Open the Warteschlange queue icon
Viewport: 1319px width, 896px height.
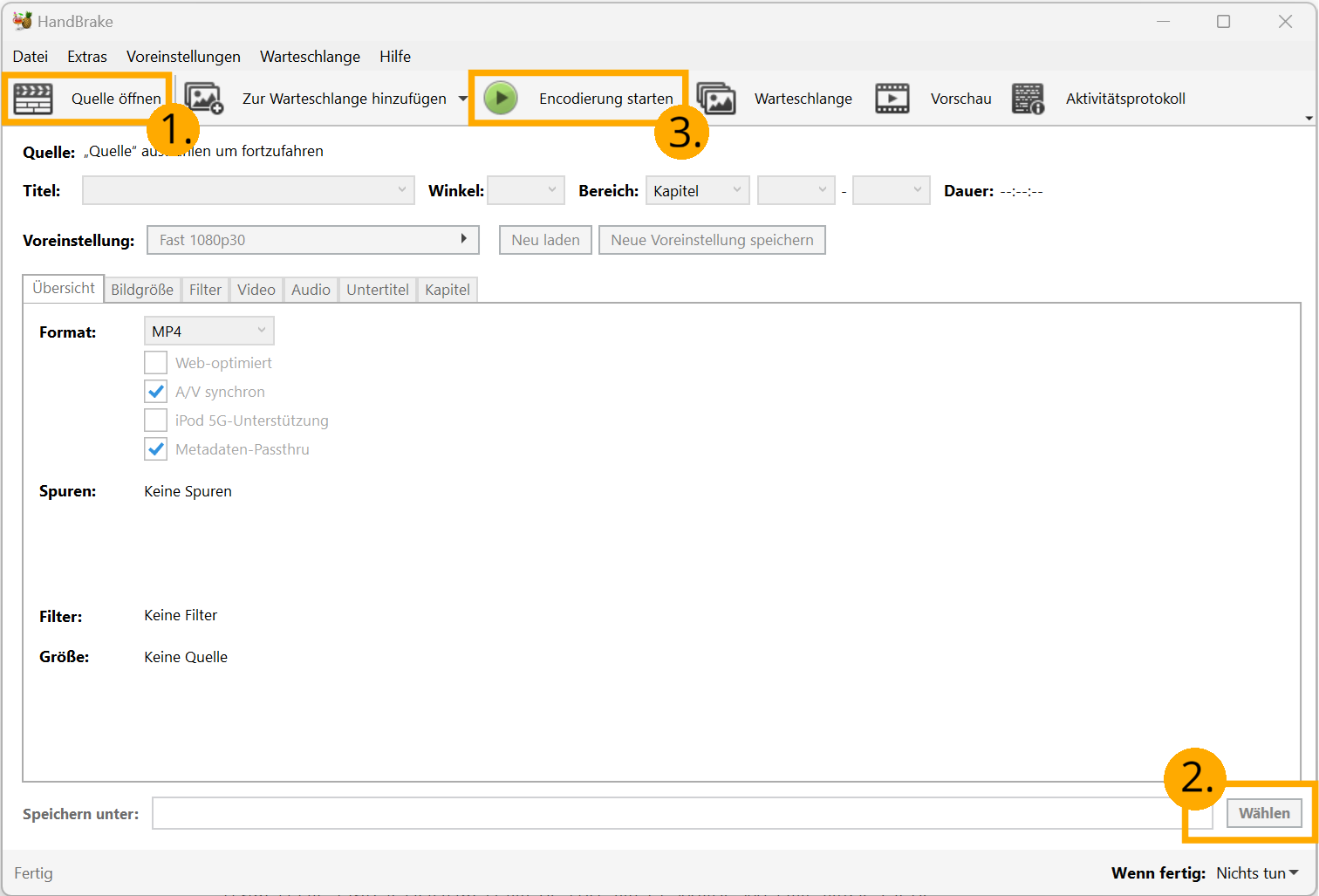tap(717, 99)
